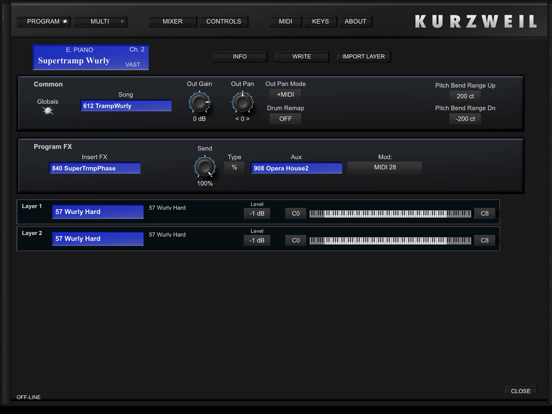Adjust the Out Gain knob
Viewport: 552px width, 414px height.
coord(200,102)
